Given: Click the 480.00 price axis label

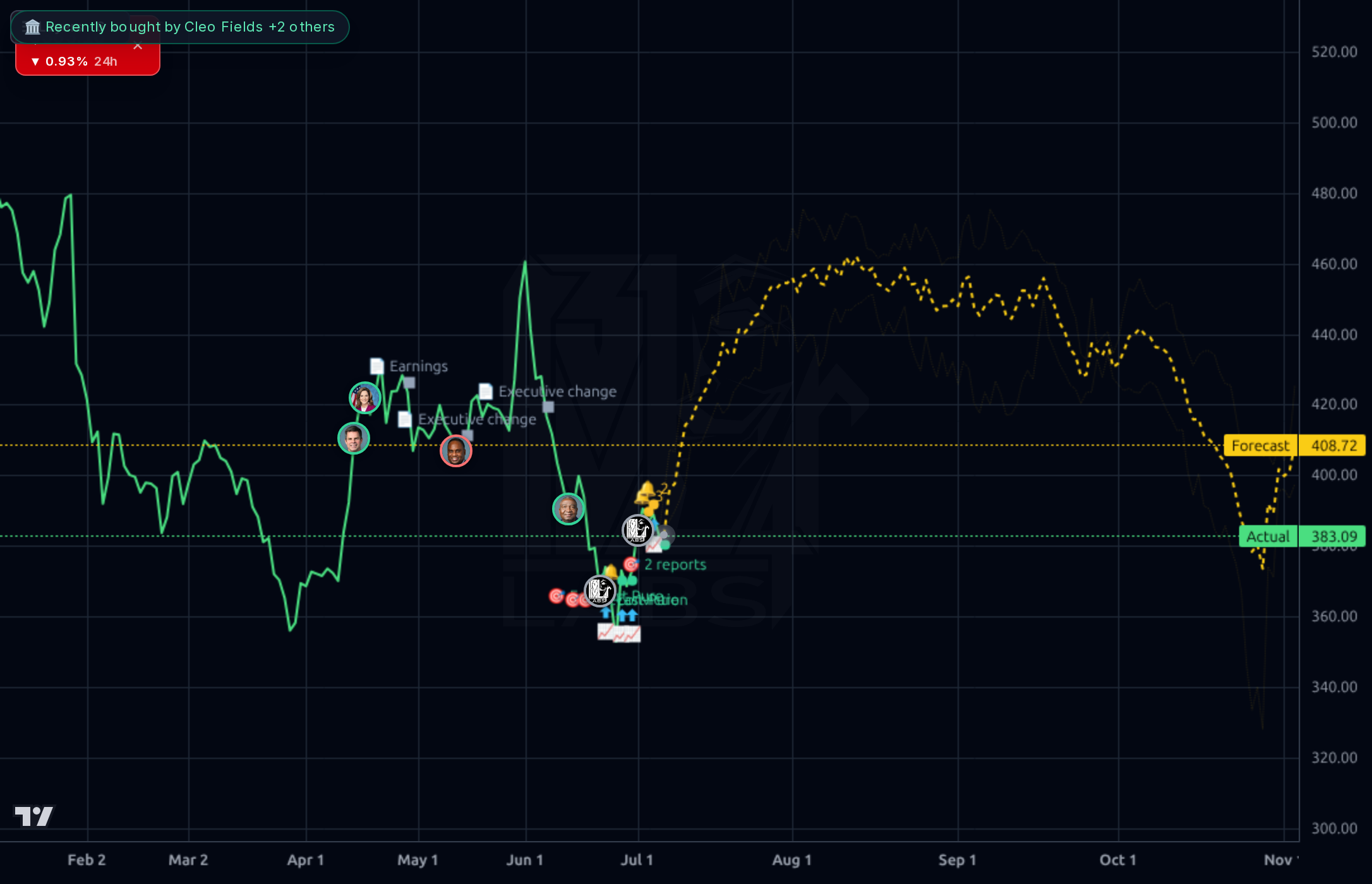Looking at the screenshot, I should coord(1334,193).
